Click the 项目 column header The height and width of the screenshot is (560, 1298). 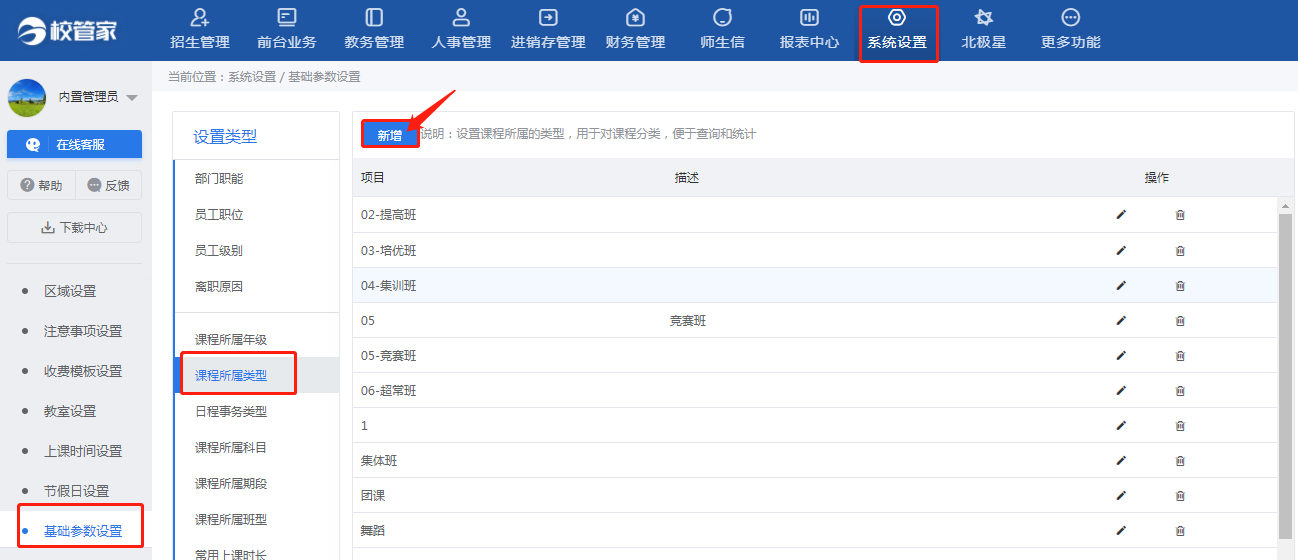(x=373, y=178)
